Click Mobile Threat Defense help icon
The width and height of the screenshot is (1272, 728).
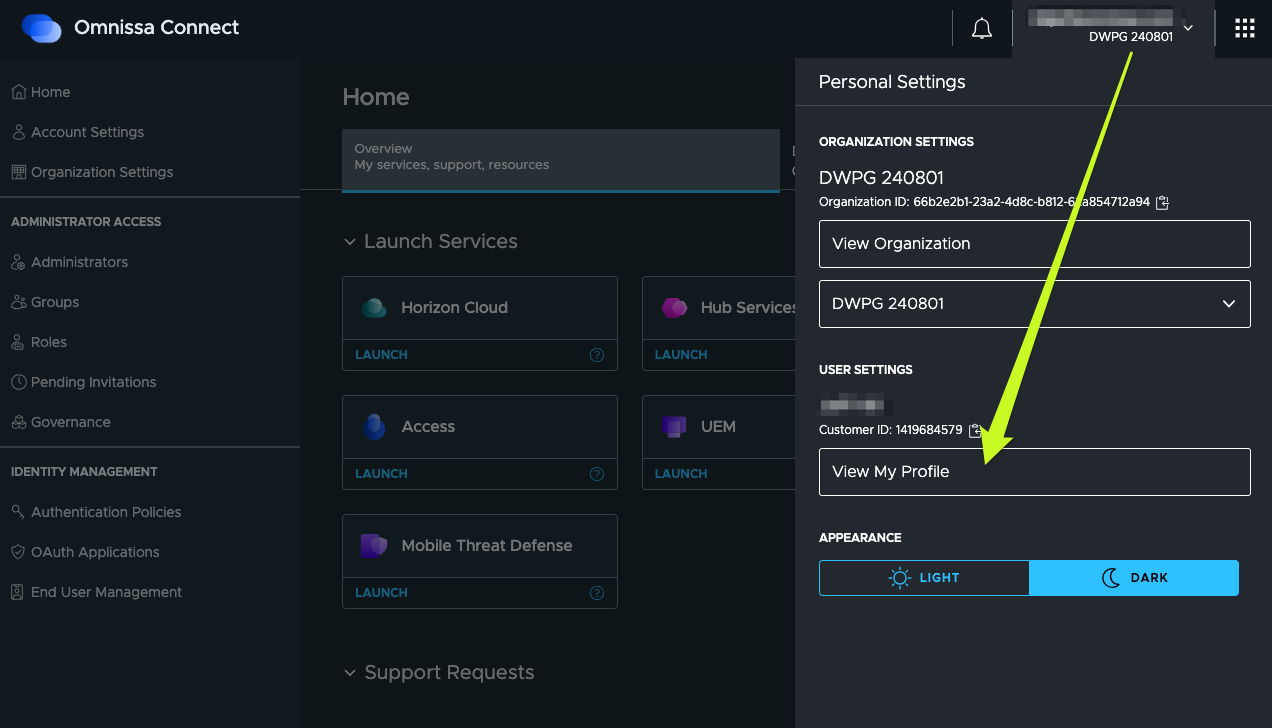597,593
